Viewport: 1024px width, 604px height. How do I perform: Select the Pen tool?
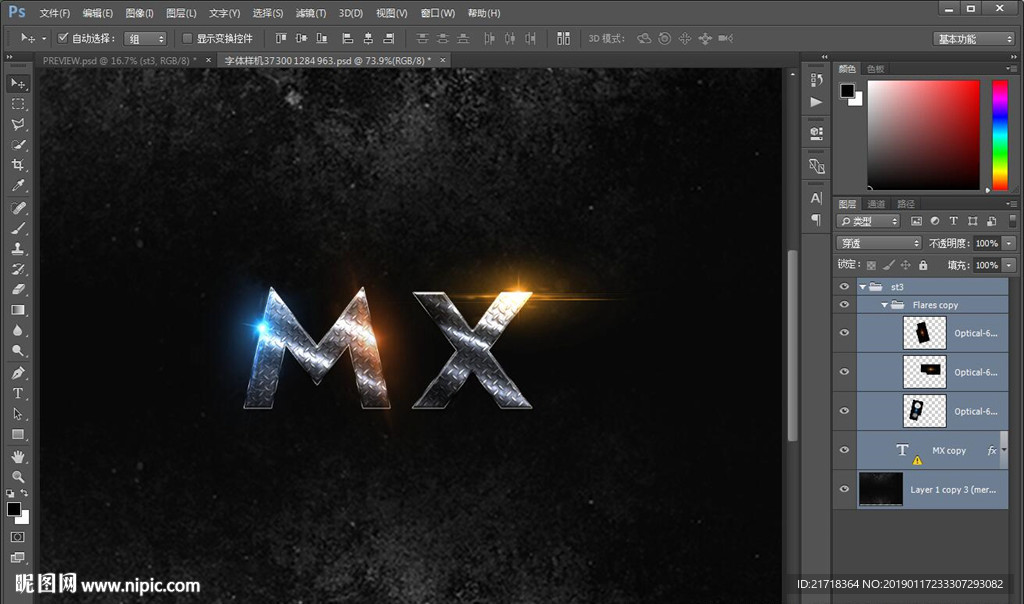(x=18, y=372)
